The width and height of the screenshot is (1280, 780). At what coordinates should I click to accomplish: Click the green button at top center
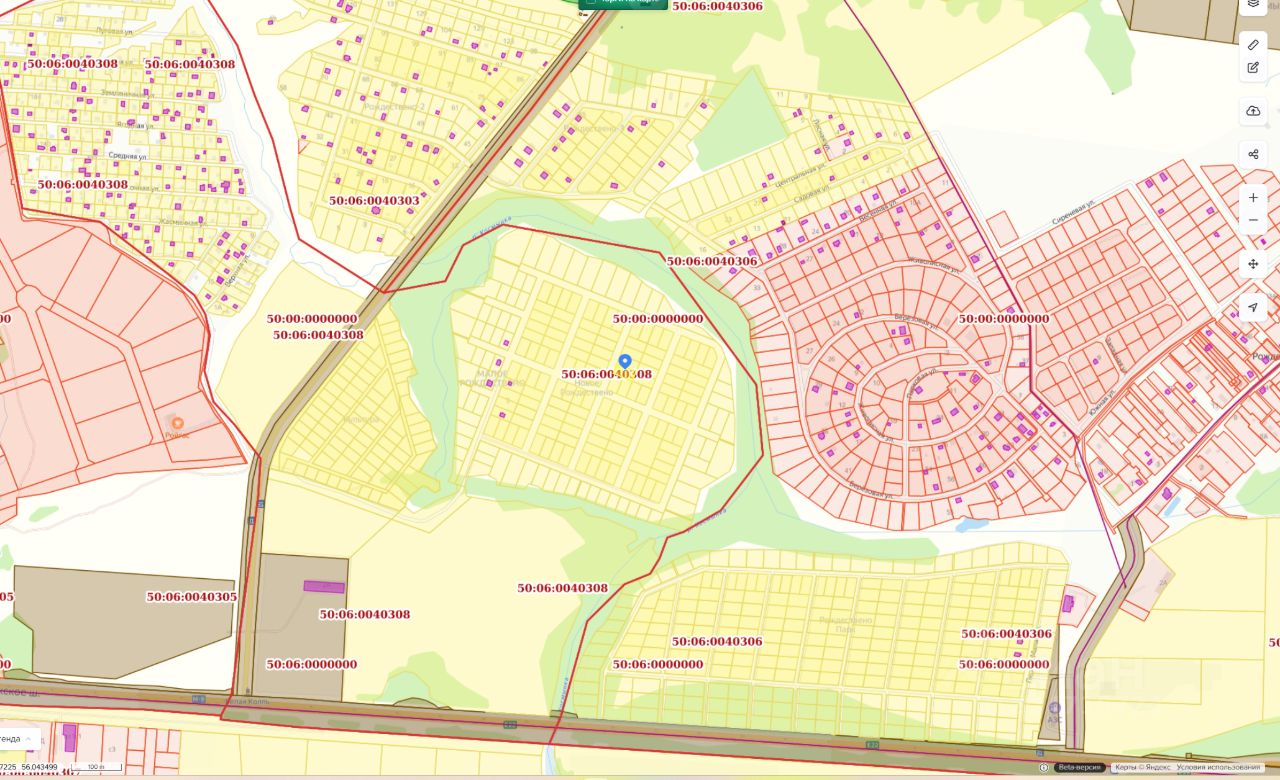coord(623,3)
